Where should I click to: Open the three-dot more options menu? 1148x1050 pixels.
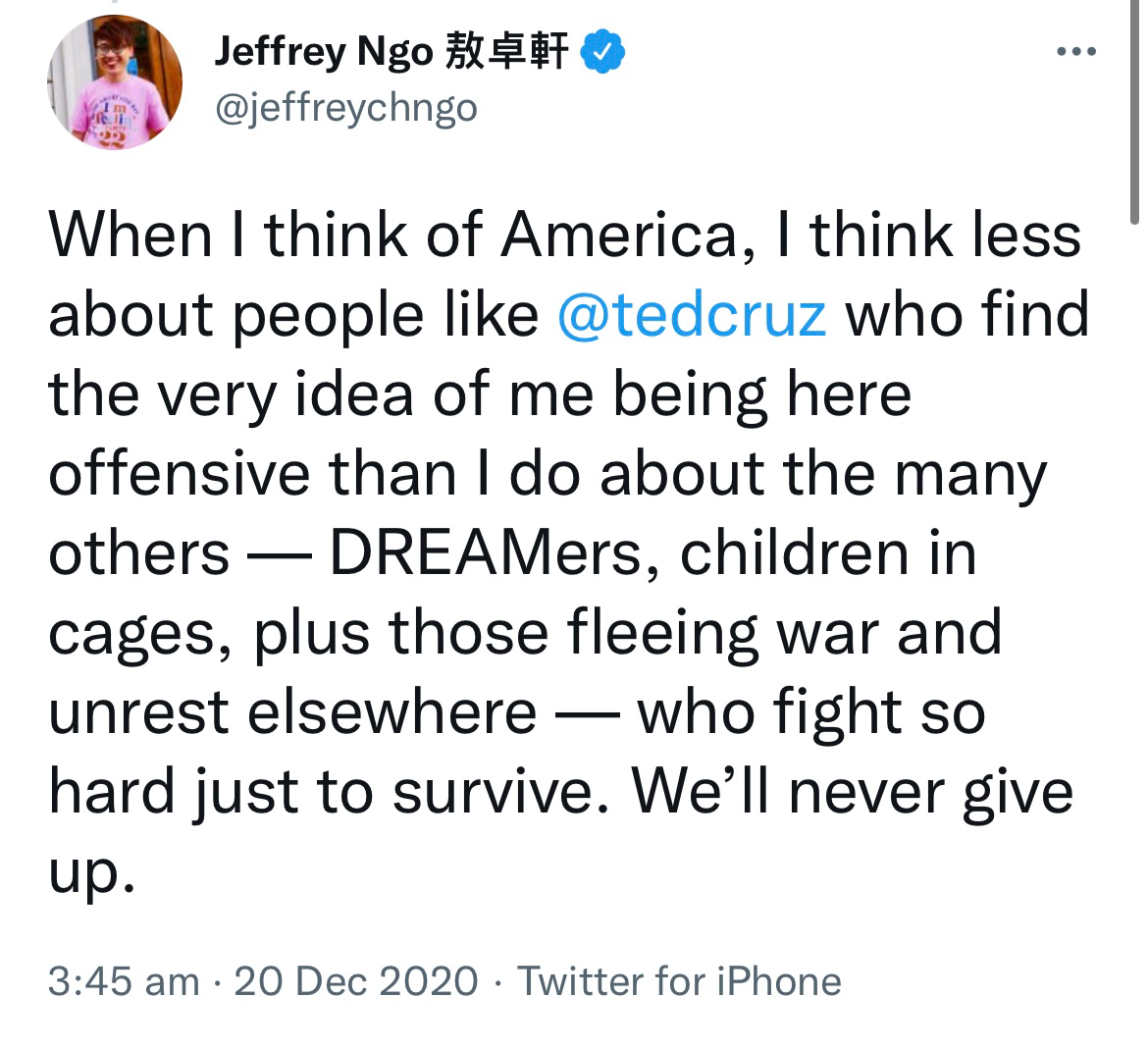pyautogui.click(x=1076, y=51)
